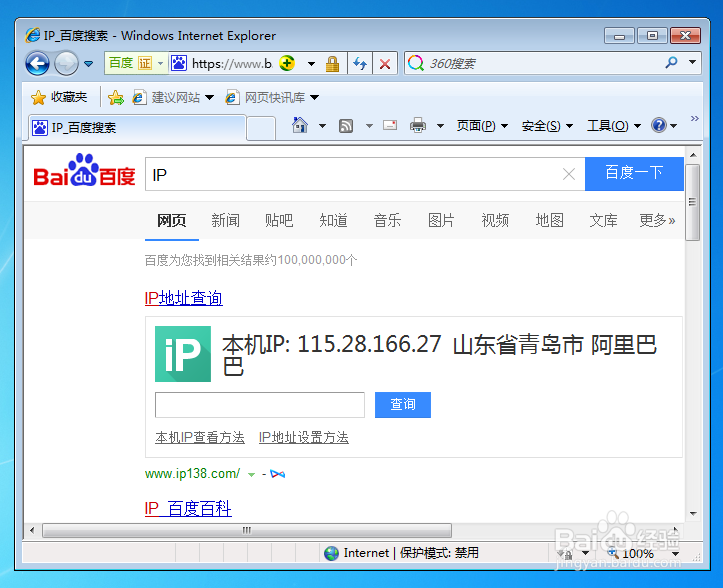Image resolution: width=723 pixels, height=588 pixels.
Task: Open the search provider dropdown arrow
Action: pyautogui.click(x=692, y=62)
